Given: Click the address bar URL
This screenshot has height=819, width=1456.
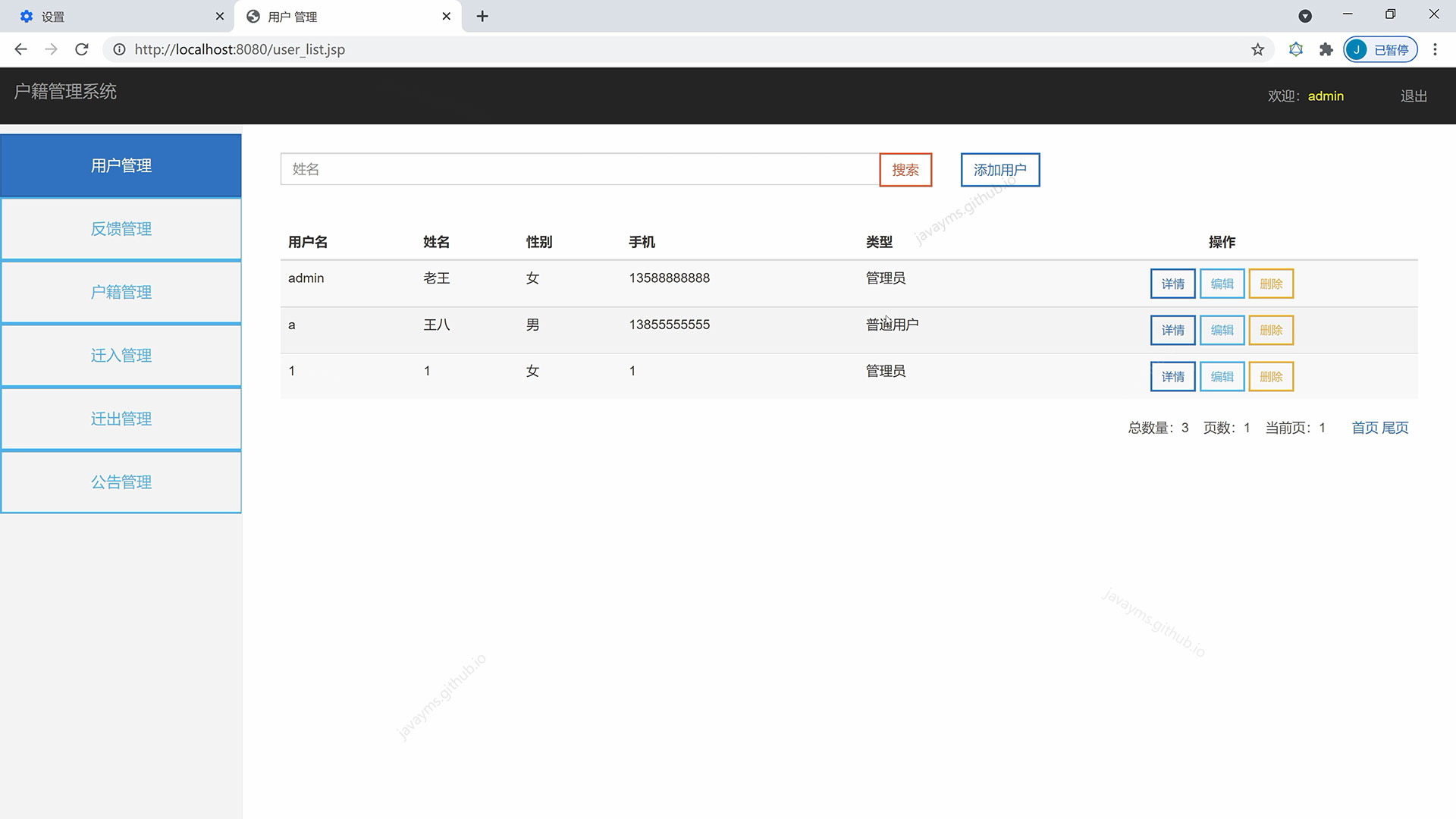Looking at the screenshot, I should (240, 49).
